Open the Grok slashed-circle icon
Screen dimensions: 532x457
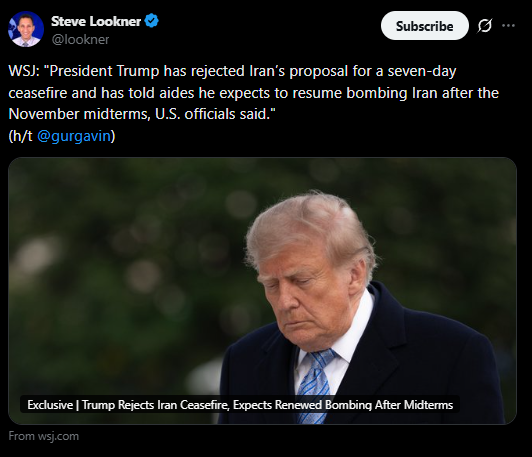(484, 26)
